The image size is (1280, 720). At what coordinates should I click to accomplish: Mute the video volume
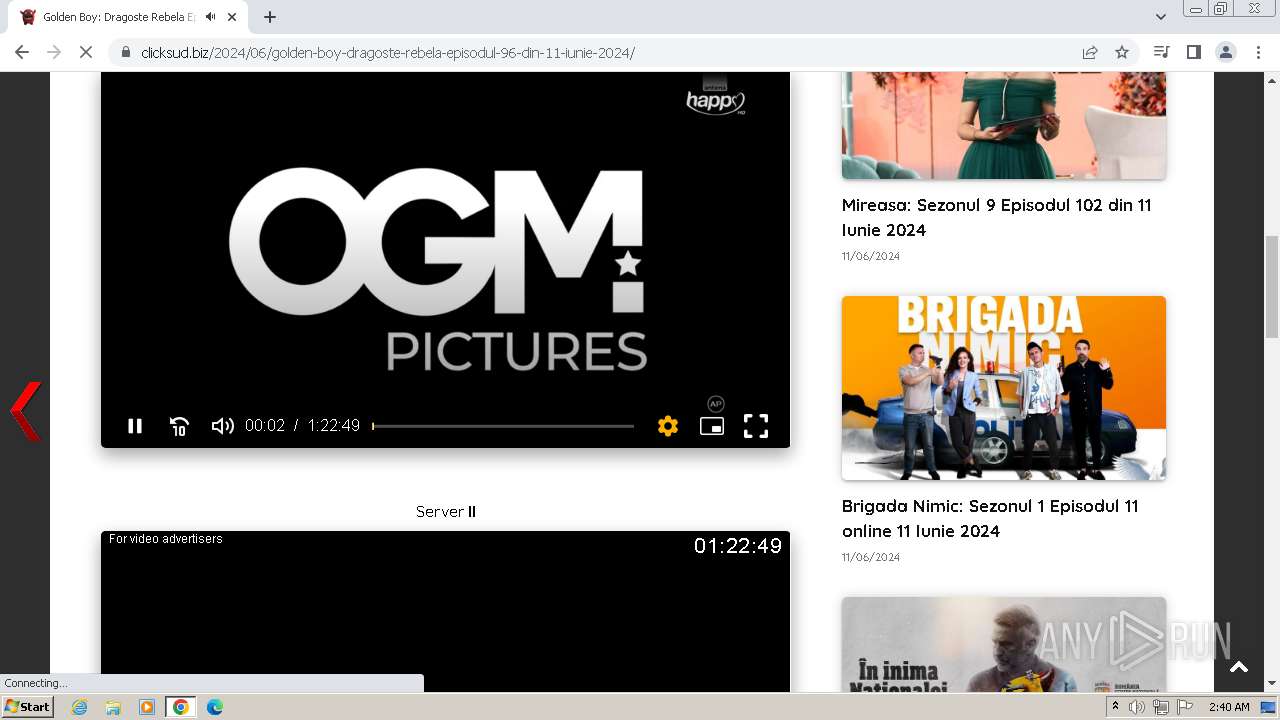coord(222,426)
